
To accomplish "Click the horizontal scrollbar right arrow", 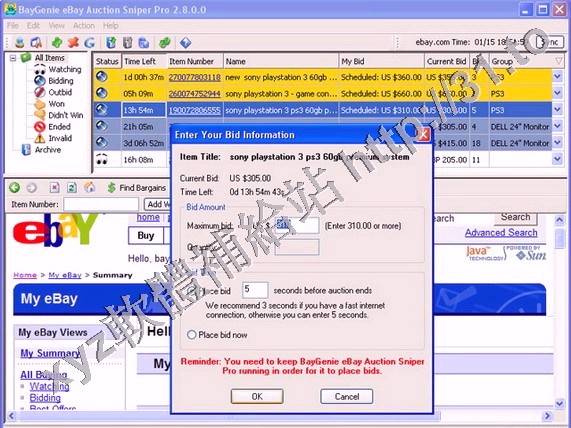I will (547, 416).
